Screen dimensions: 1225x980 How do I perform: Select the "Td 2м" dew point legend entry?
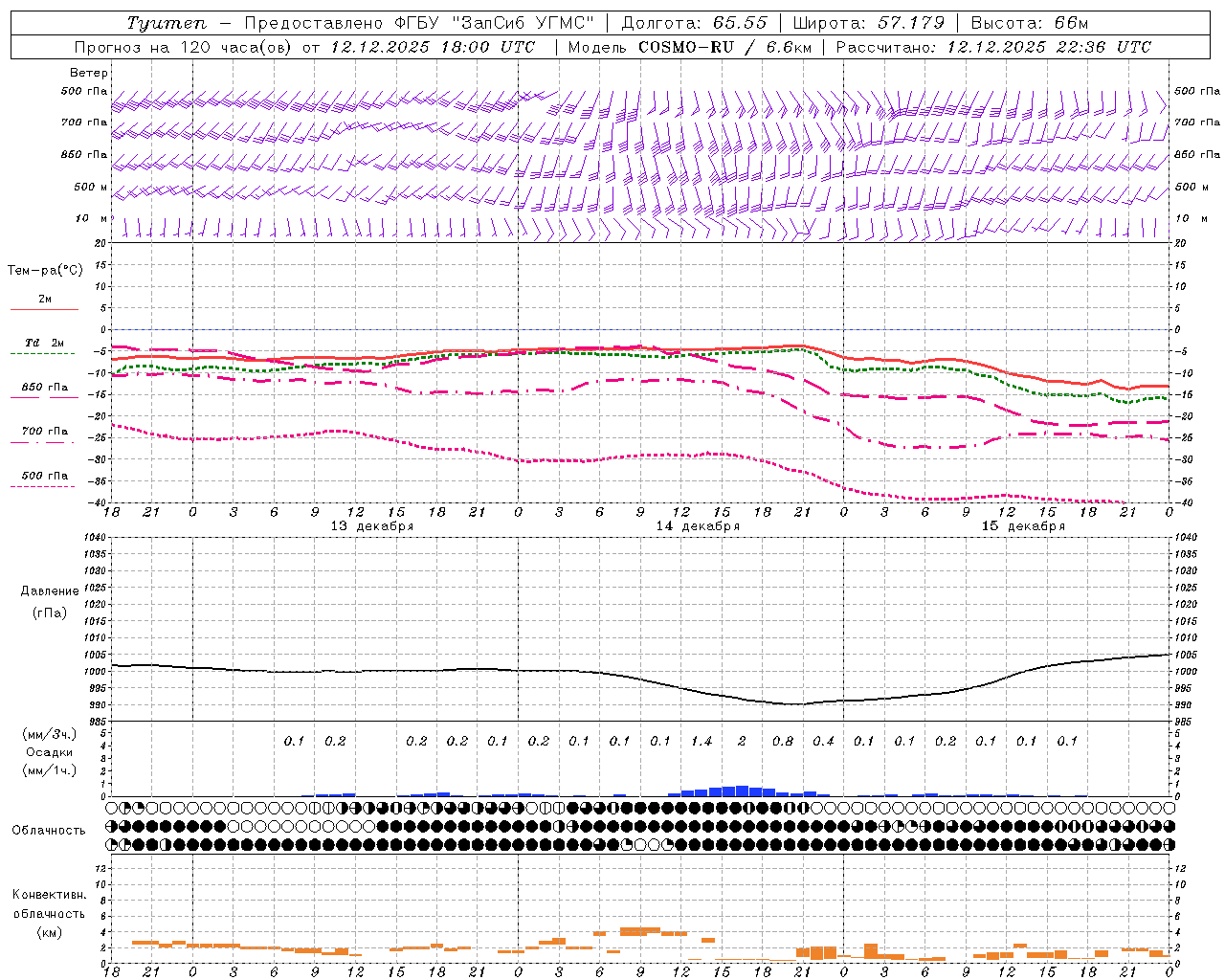(44, 343)
